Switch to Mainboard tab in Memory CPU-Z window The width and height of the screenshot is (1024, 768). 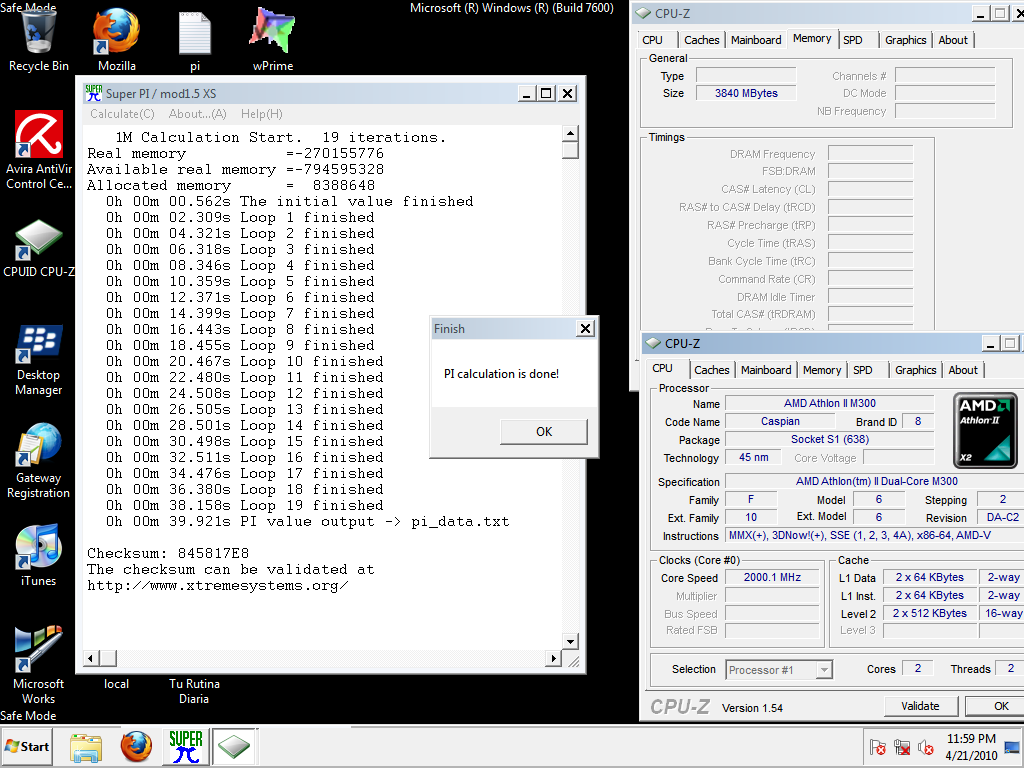tap(756, 40)
